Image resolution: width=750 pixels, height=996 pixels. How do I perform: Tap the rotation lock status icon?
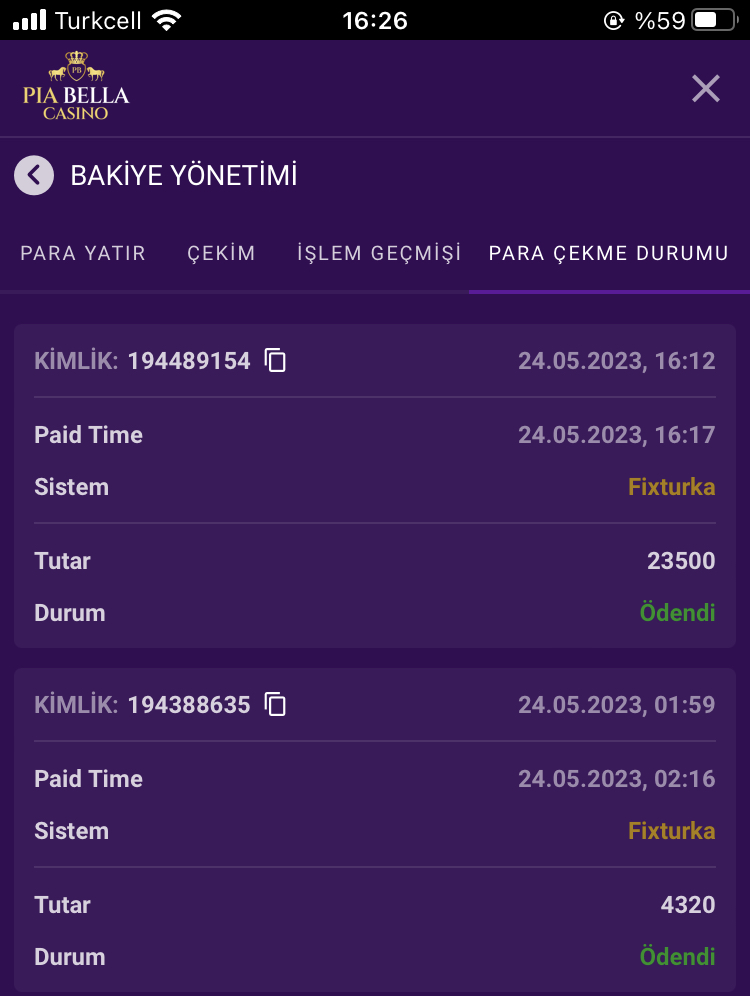(614, 20)
